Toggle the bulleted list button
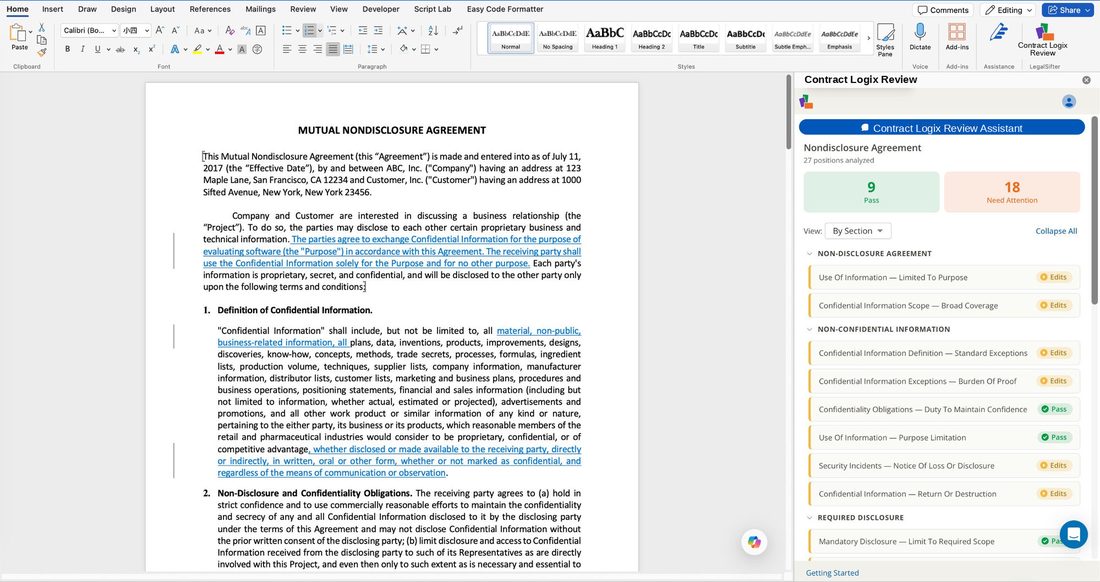This screenshot has width=1100, height=582. coord(287,30)
